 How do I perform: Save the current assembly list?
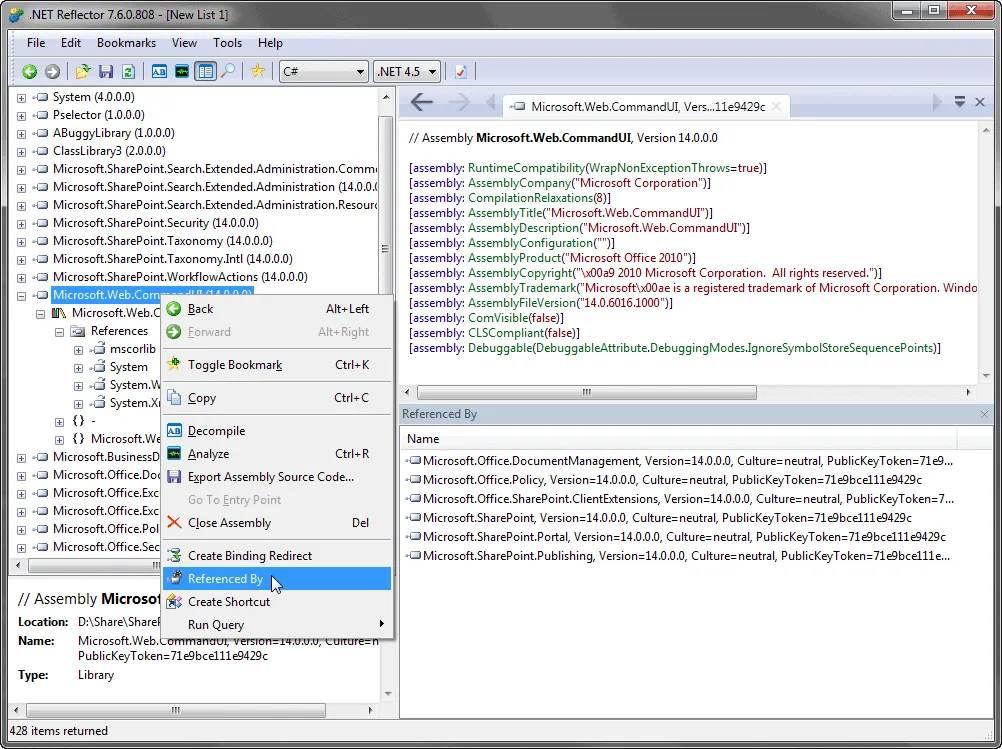(x=105, y=71)
